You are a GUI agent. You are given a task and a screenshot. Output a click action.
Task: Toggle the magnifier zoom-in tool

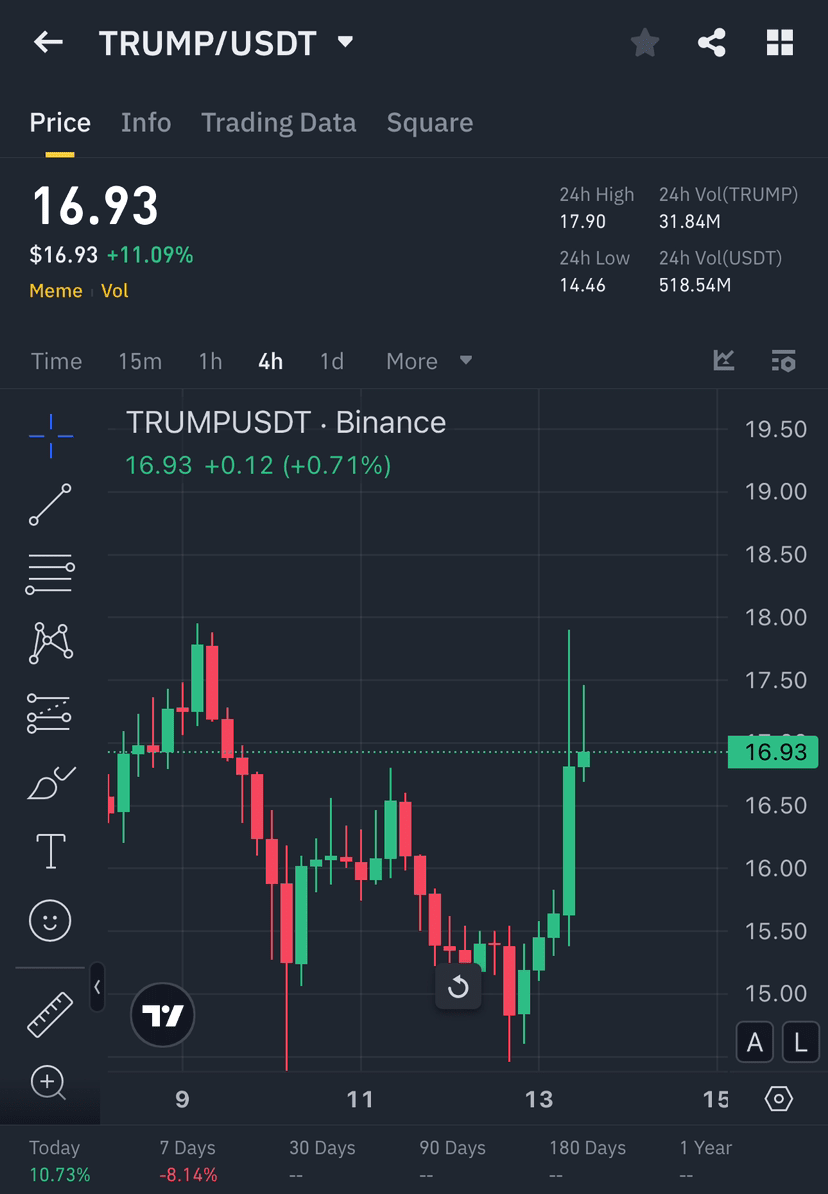pyautogui.click(x=48, y=1083)
